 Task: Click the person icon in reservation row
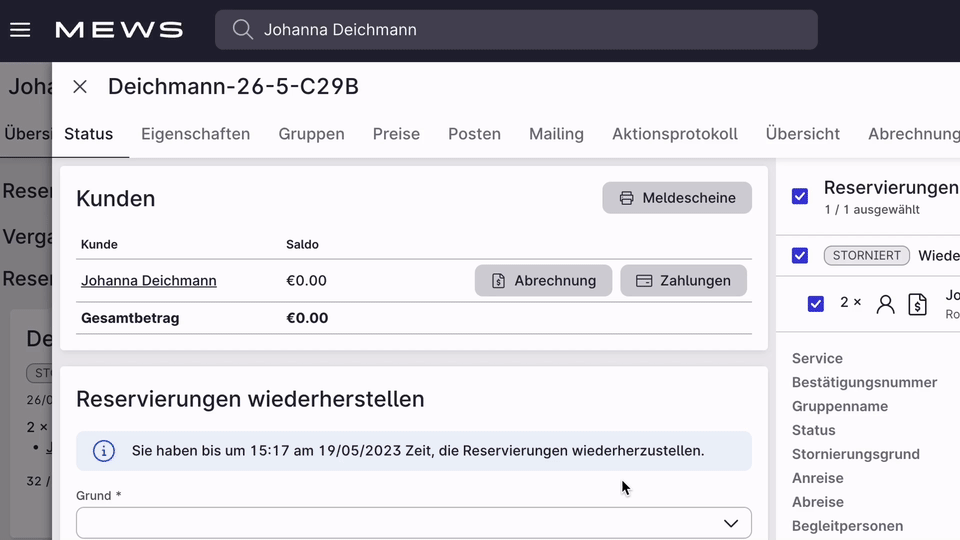pos(885,304)
